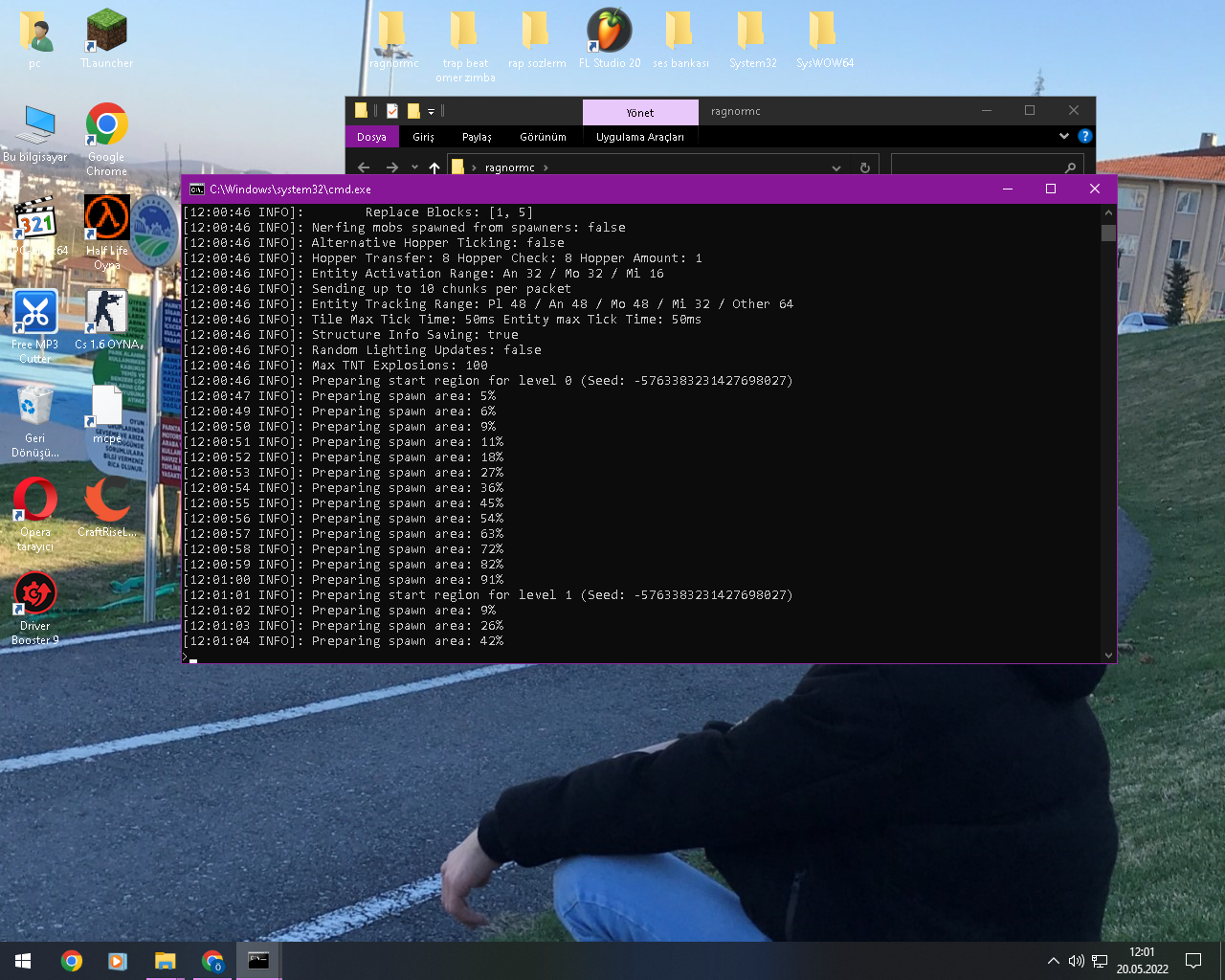Open Explorer help question mark icon

click(1084, 136)
